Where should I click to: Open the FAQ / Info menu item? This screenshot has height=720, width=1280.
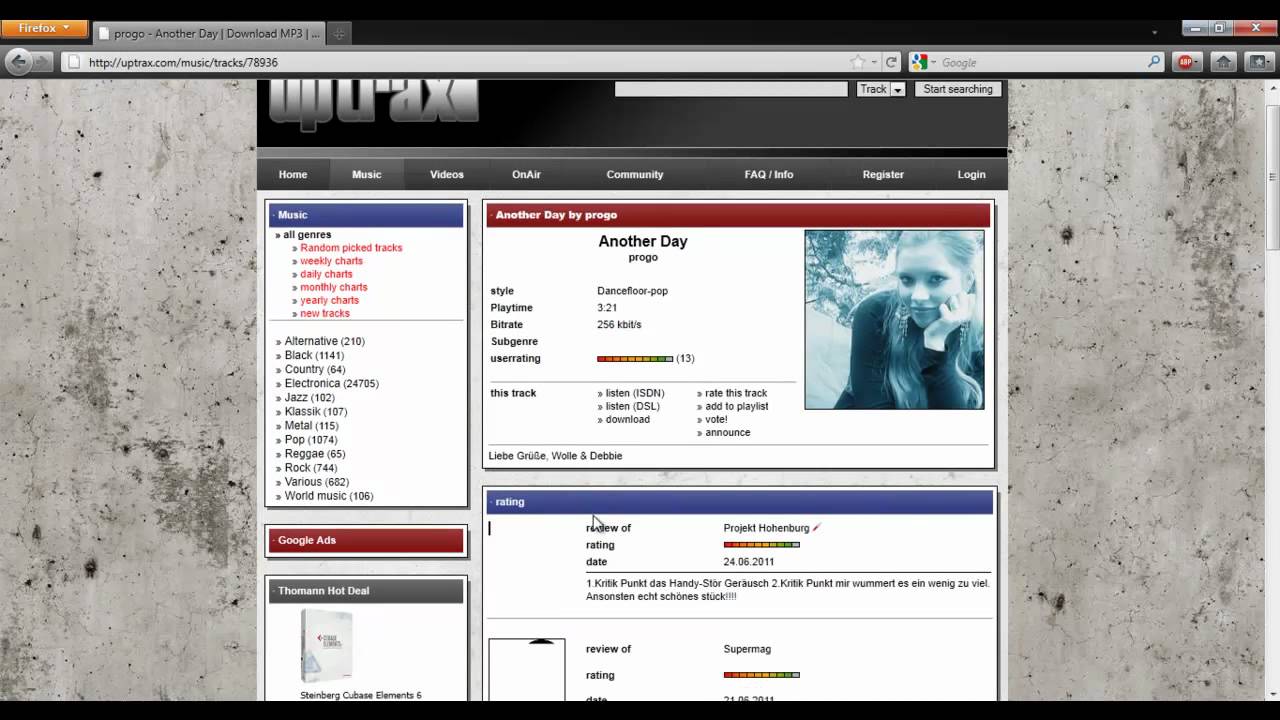[769, 174]
